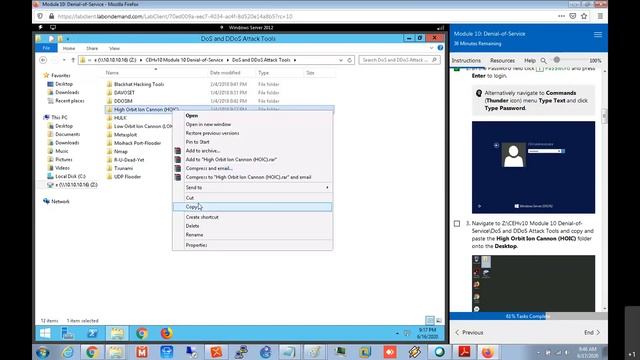The width and height of the screenshot is (640, 360).
Task: Open Documents under This PC
Action: click(x=67, y=134)
